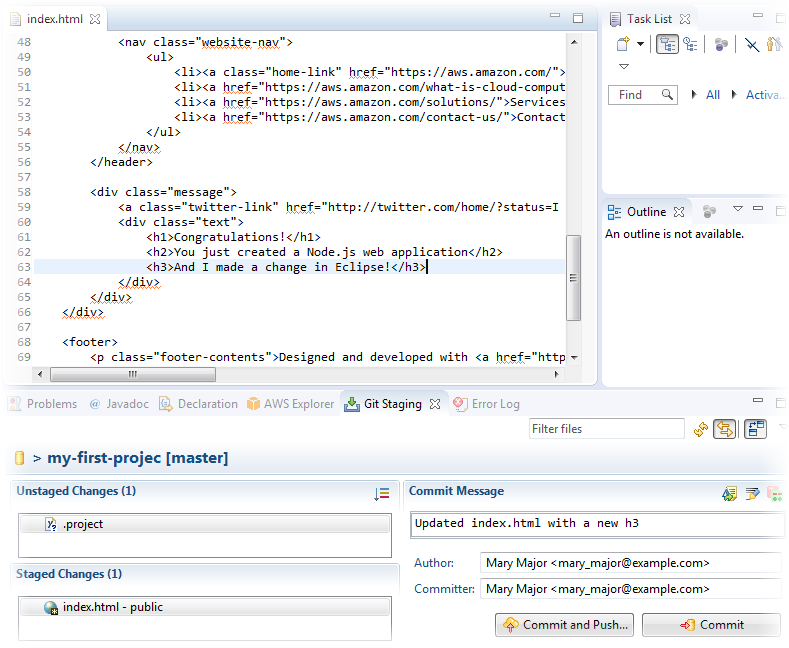This screenshot has height=648, width=789.
Task: Maximize the editor area
Action: click(x=578, y=18)
